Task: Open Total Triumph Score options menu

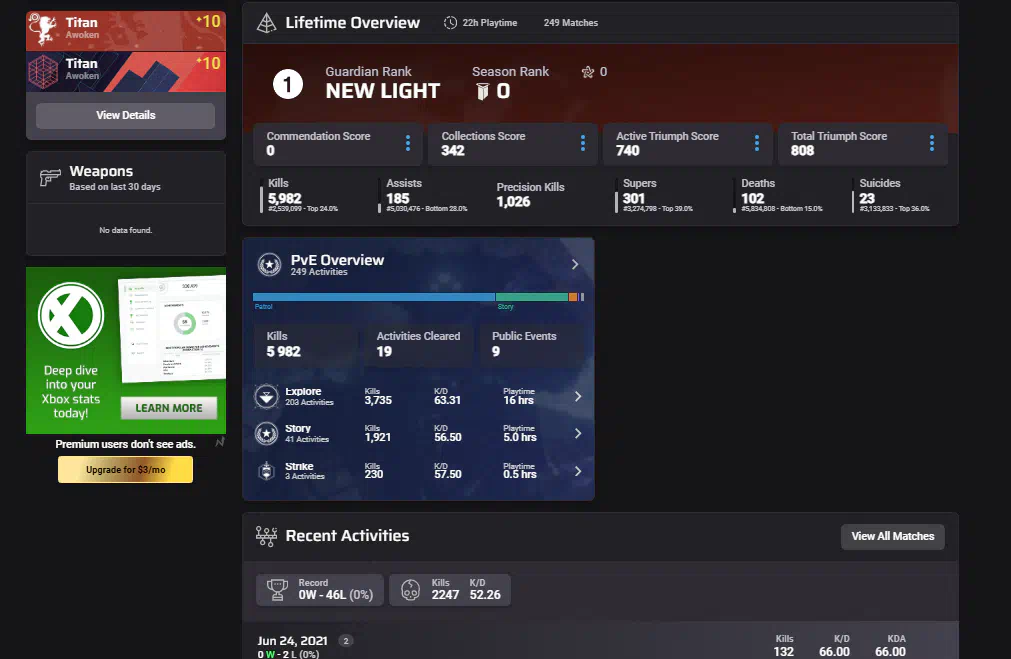Action: tap(932, 144)
